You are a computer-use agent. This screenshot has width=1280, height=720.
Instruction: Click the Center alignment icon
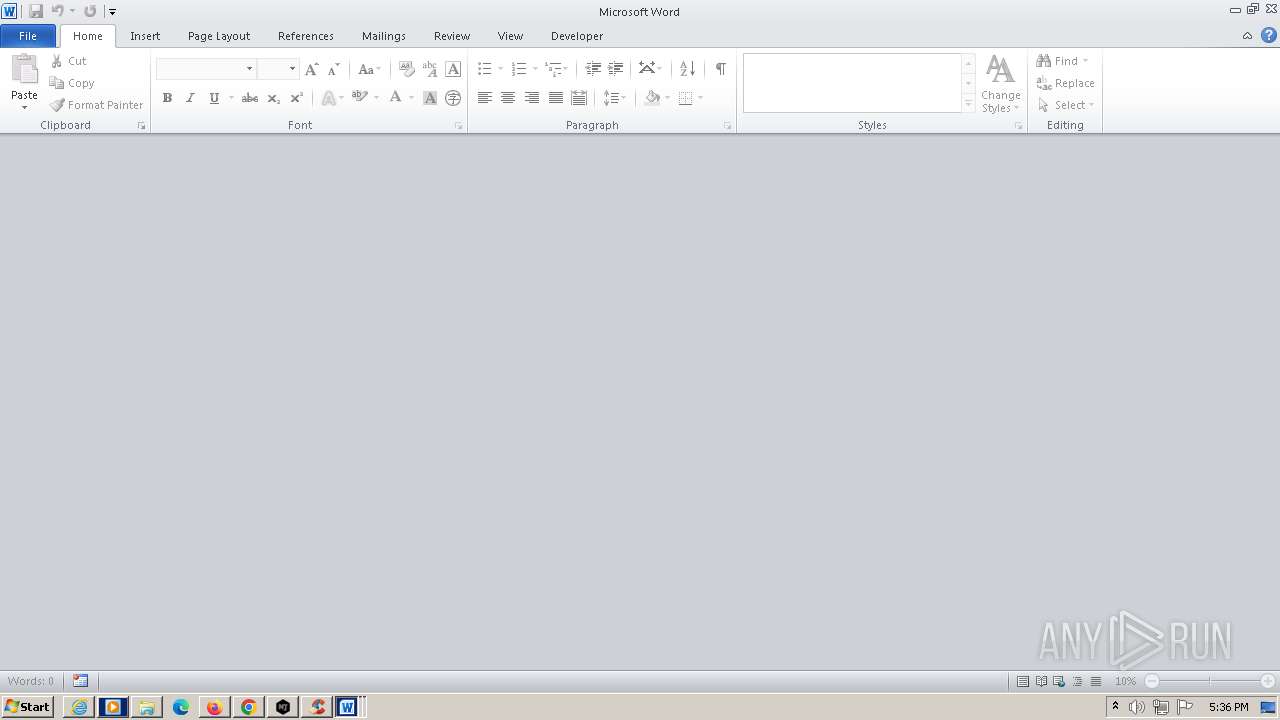point(508,98)
